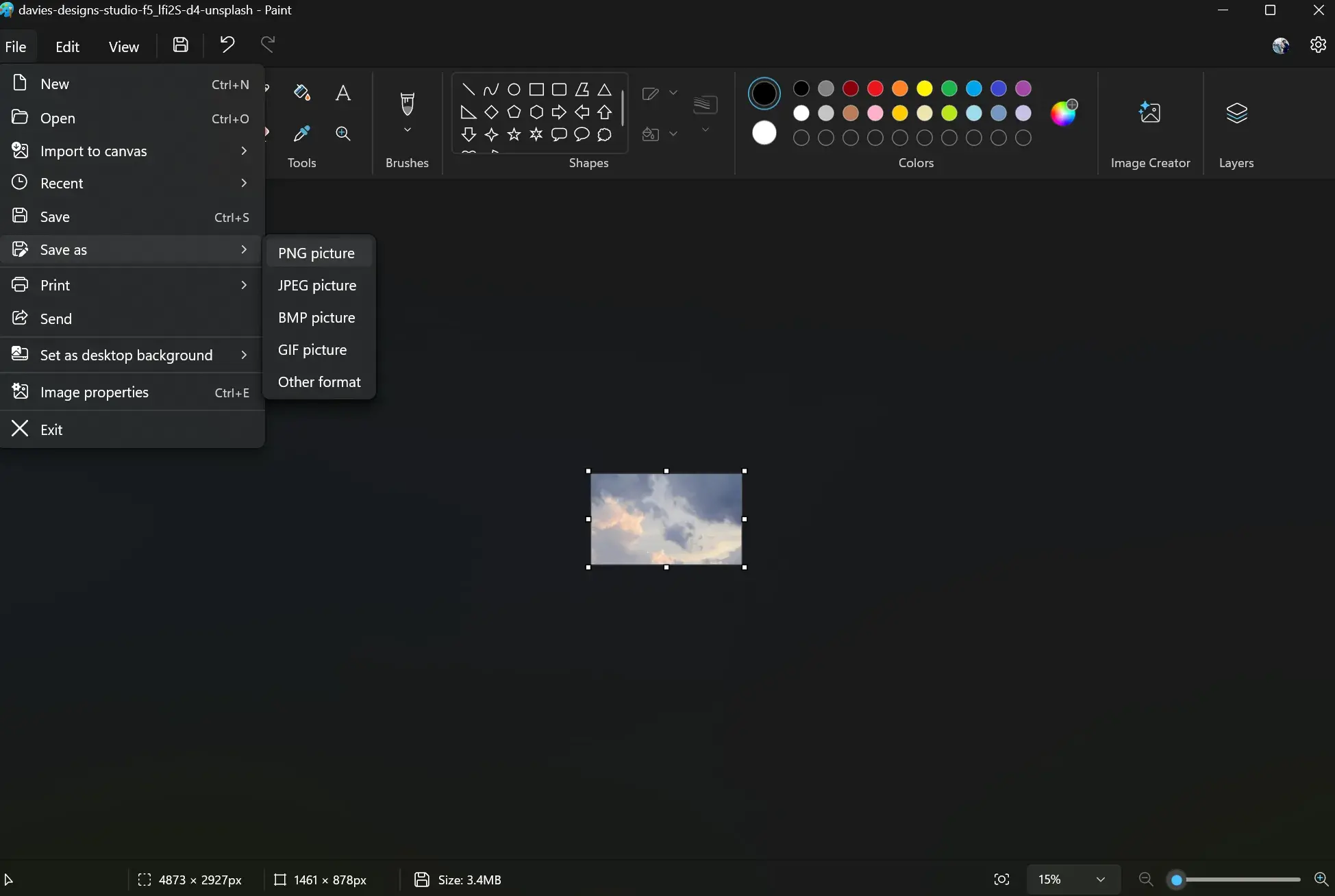Choose PNG picture from Save as submenu
This screenshot has height=896, width=1335.
coord(316,253)
